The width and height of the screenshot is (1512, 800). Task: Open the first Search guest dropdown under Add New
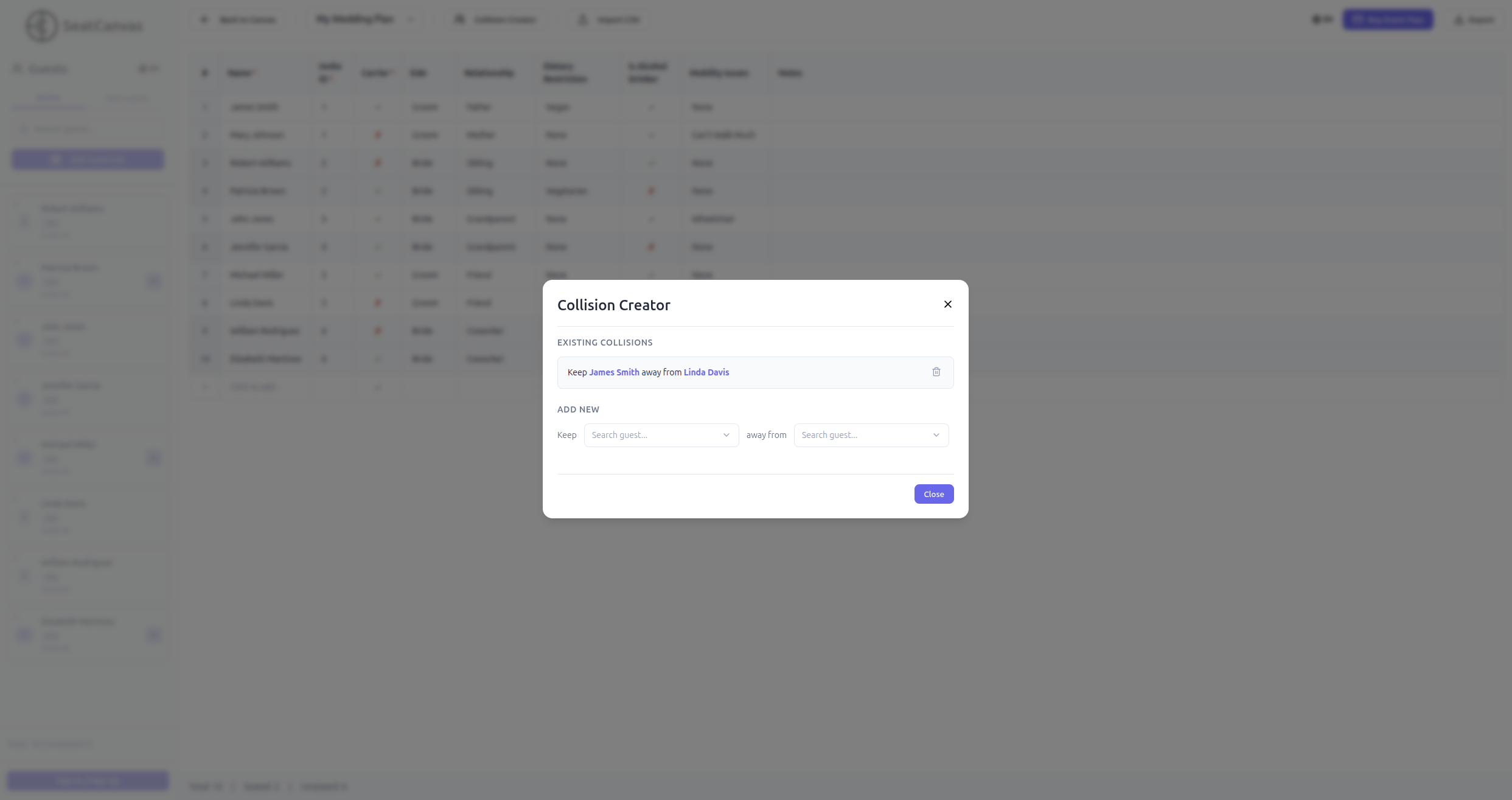click(x=661, y=435)
